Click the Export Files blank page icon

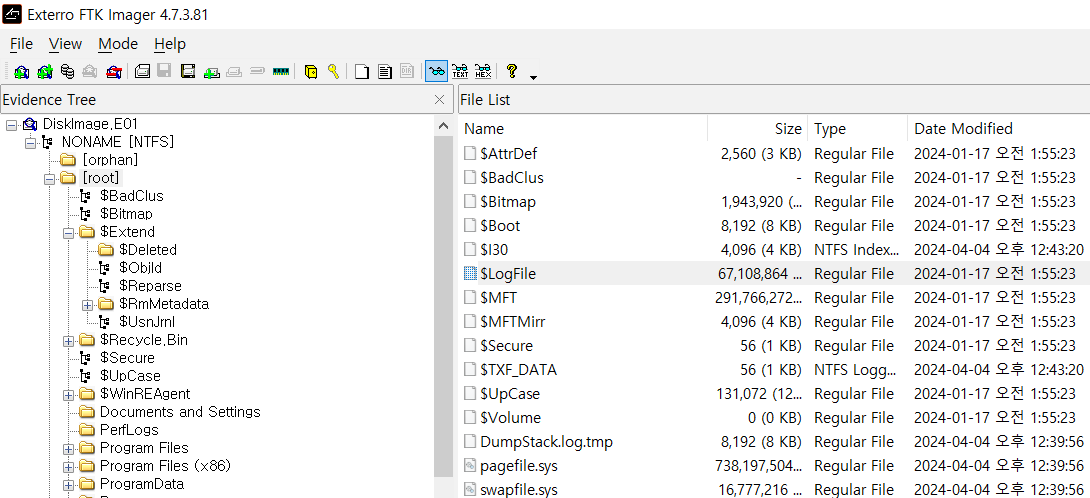coord(362,71)
